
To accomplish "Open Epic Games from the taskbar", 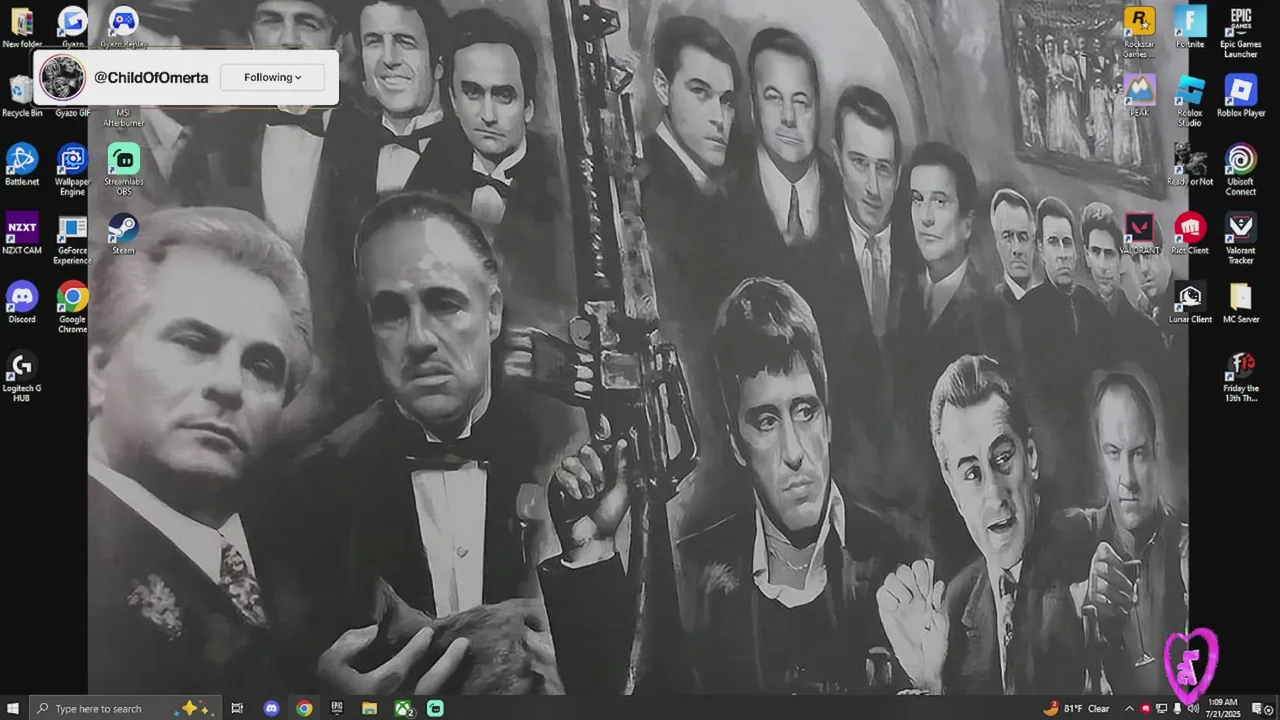I will [337, 708].
